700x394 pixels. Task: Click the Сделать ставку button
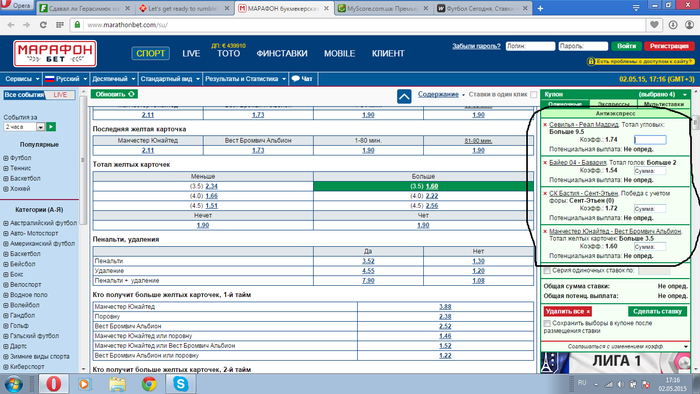click(x=657, y=311)
